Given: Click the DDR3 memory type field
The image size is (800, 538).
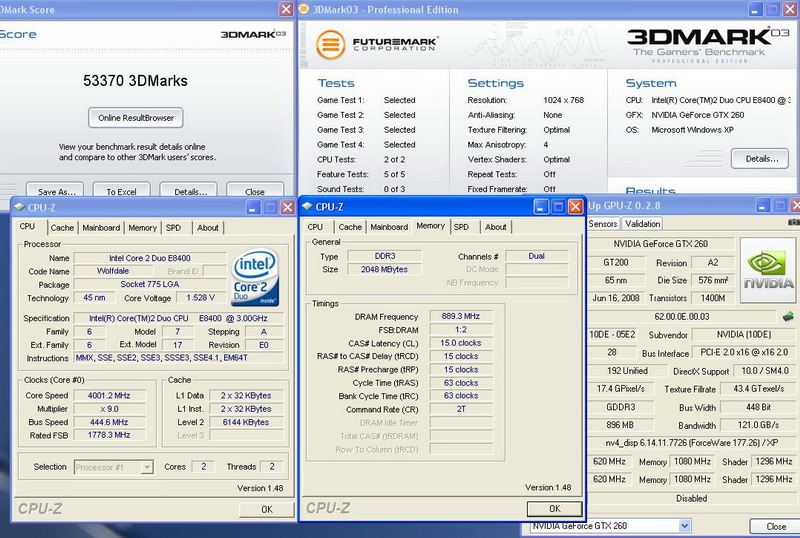Looking at the screenshot, I should (x=385, y=256).
